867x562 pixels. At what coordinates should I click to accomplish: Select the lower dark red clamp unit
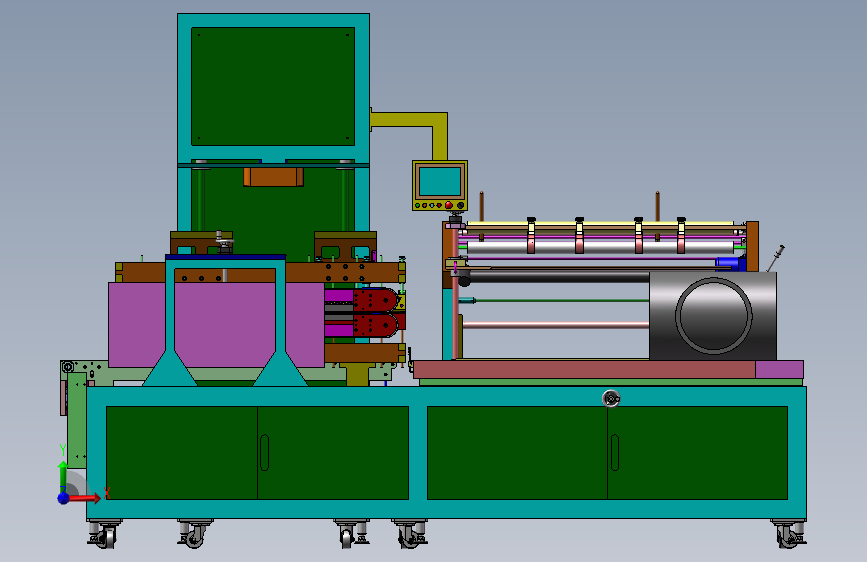pyautogui.click(x=374, y=325)
